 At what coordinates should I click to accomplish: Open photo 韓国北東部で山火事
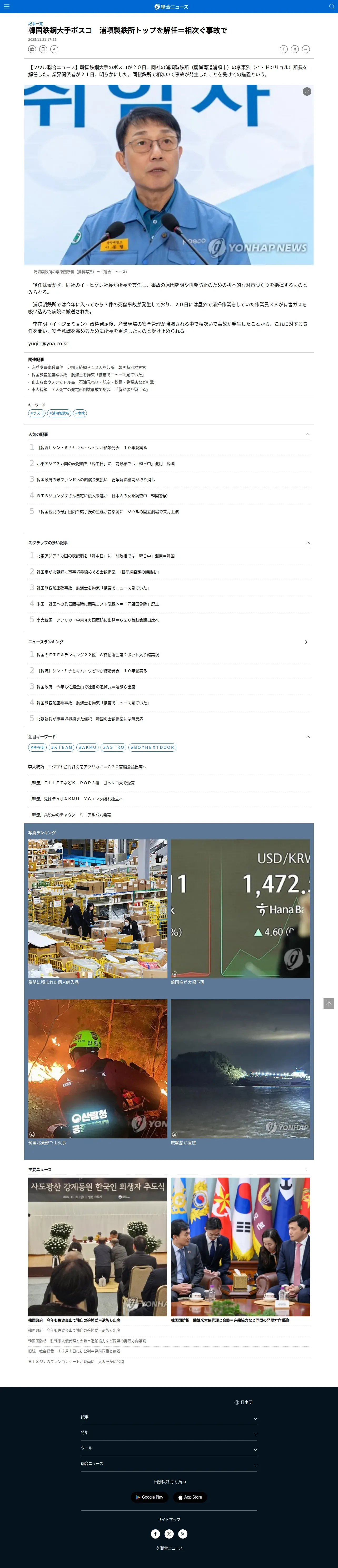click(97, 1069)
